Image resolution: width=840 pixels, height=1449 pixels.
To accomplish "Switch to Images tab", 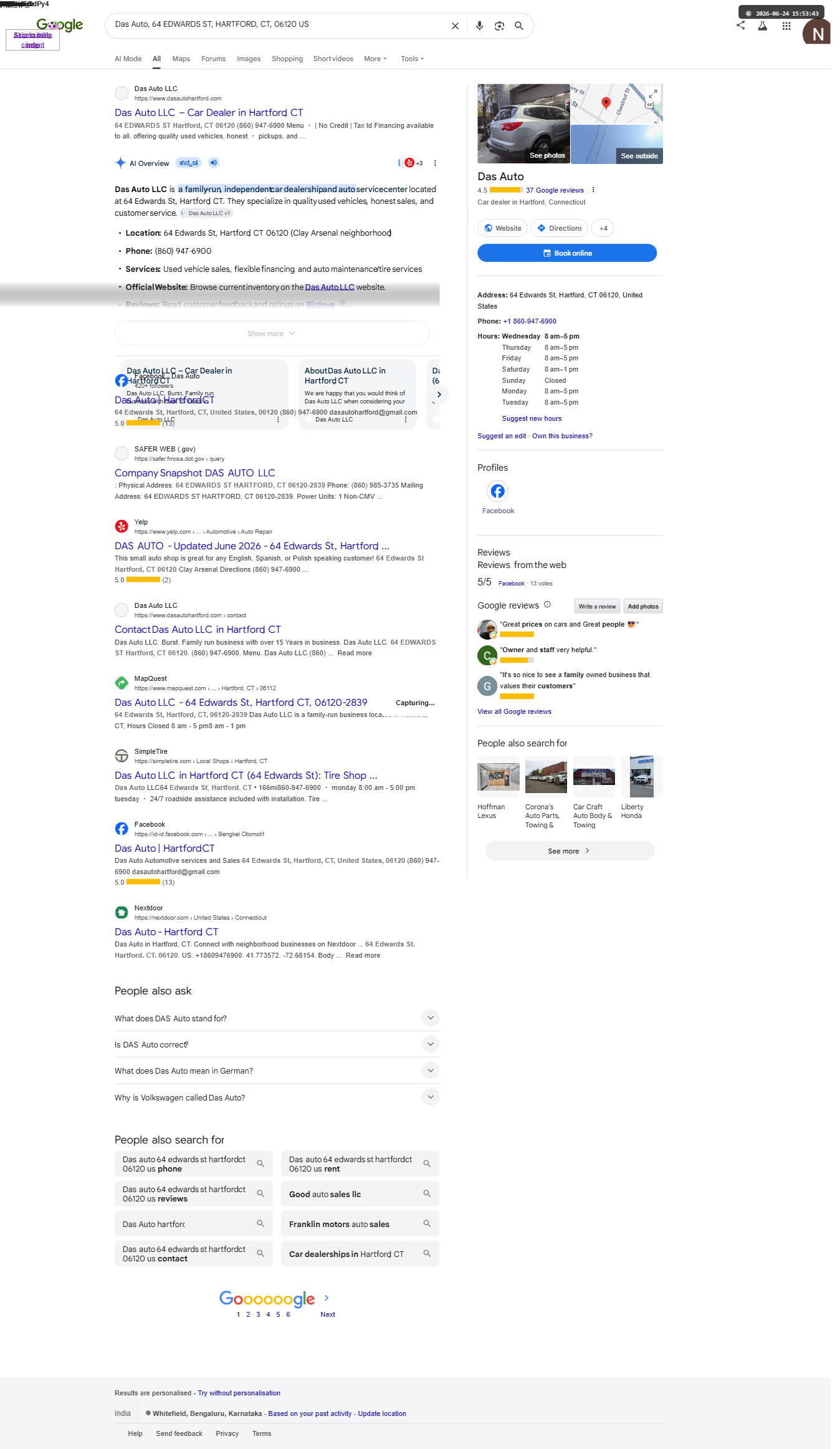I will 249,59.
